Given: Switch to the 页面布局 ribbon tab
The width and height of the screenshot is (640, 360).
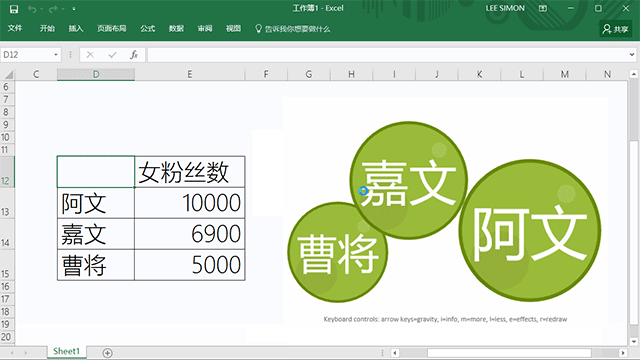Looking at the screenshot, I should pyautogui.click(x=112, y=28).
